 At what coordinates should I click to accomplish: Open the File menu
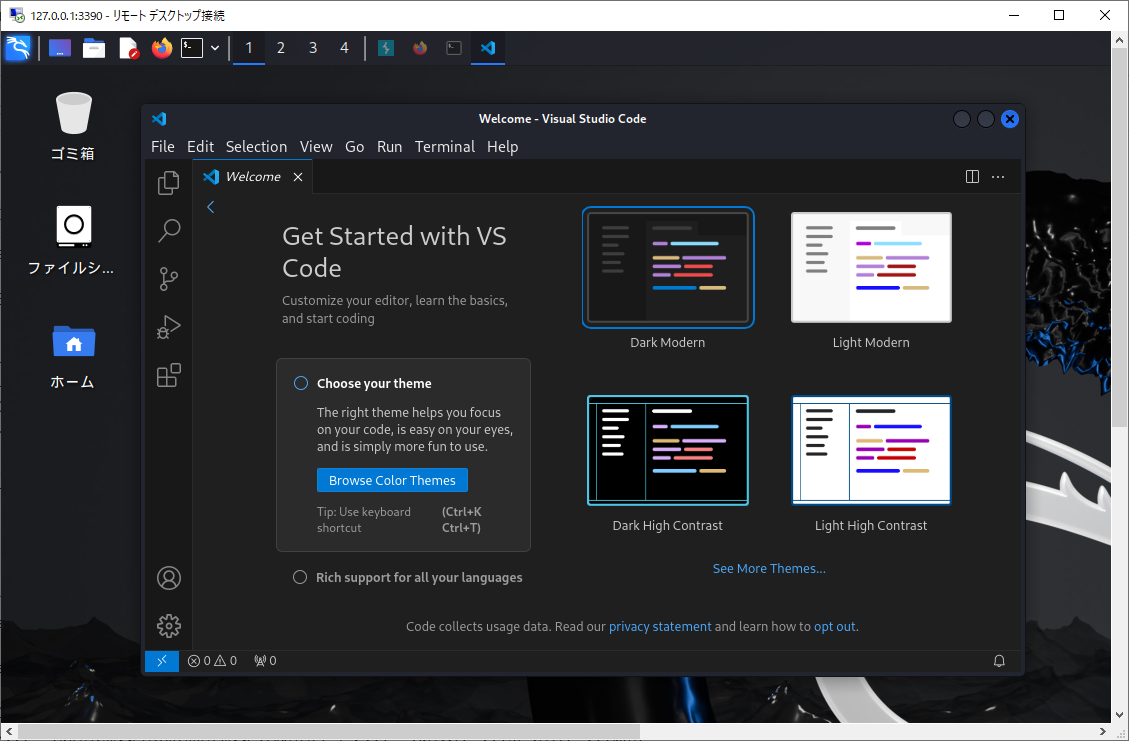pos(163,147)
